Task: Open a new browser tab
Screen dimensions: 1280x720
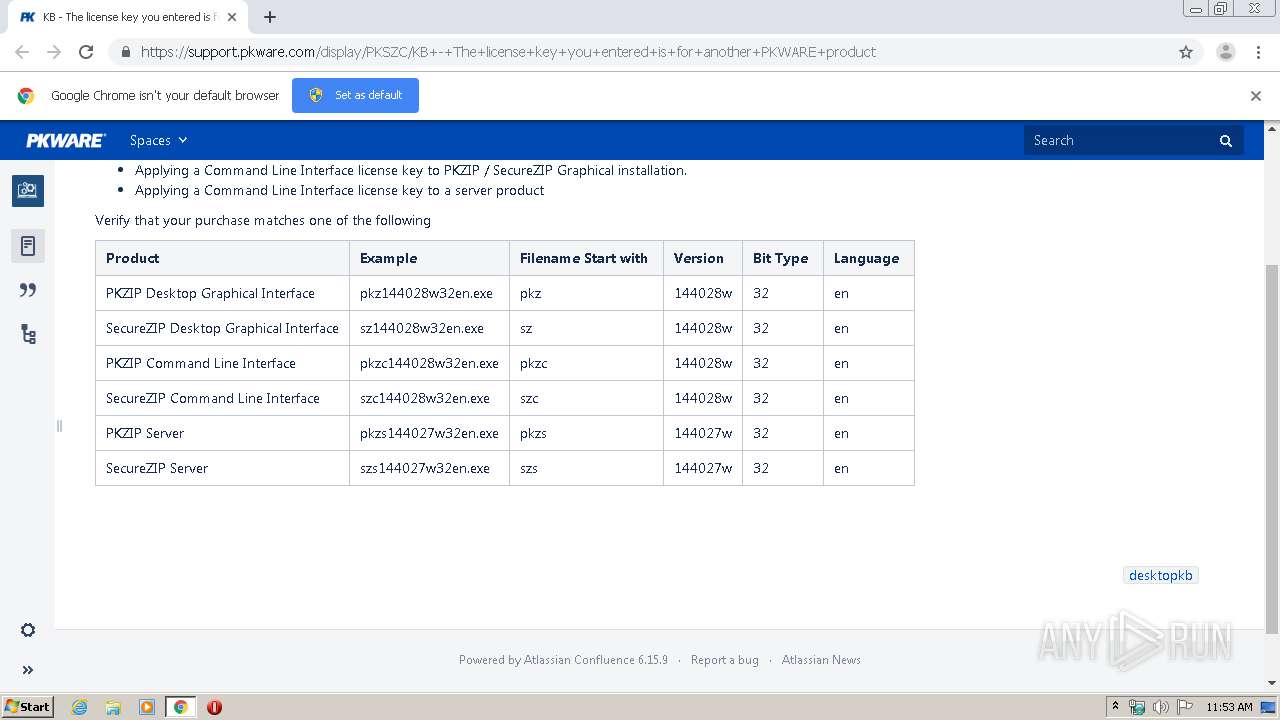Action: pyautogui.click(x=270, y=17)
